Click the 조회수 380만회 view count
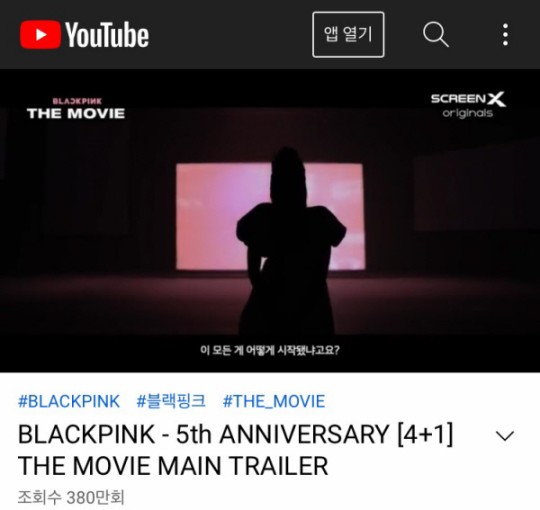The width and height of the screenshot is (540, 510). (71, 497)
